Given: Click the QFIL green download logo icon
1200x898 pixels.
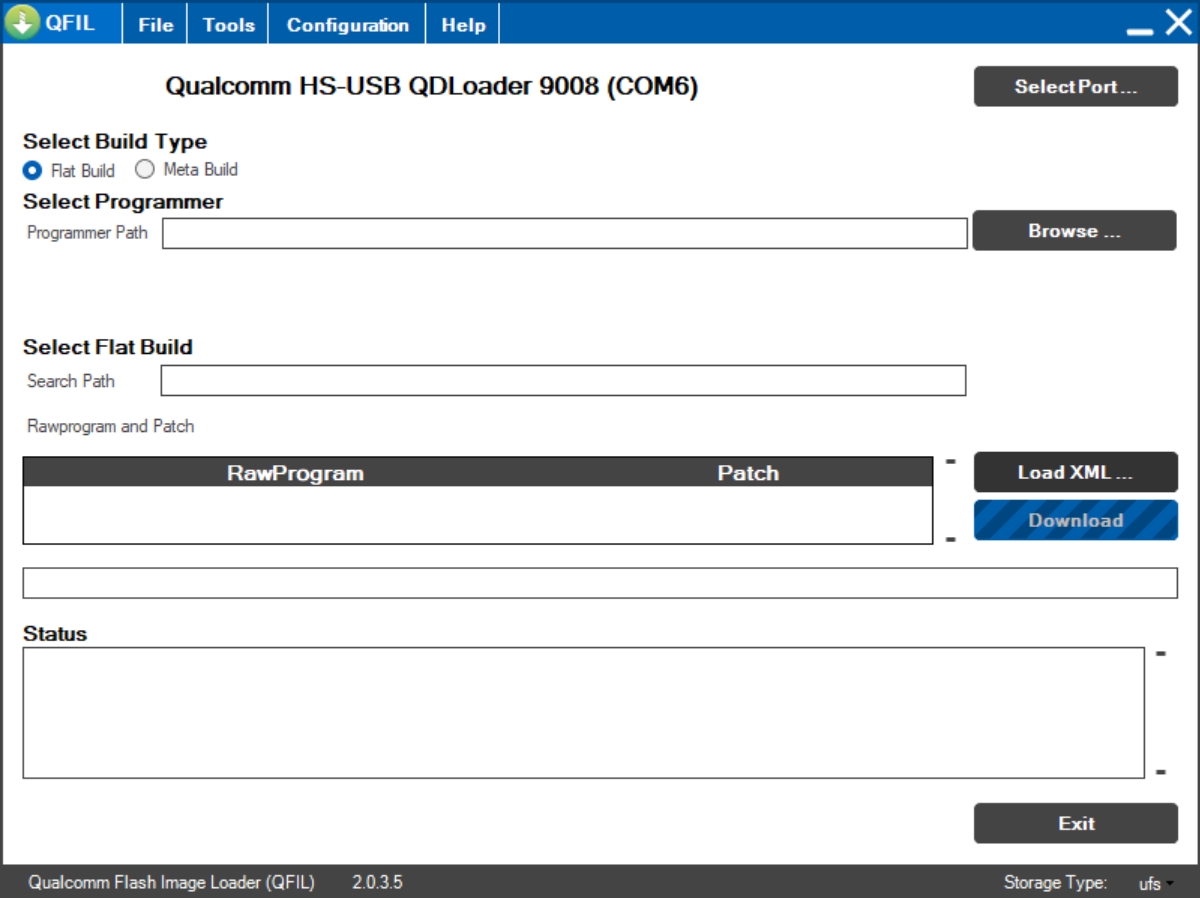Looking at the screenshot, I should pos(22,23).
